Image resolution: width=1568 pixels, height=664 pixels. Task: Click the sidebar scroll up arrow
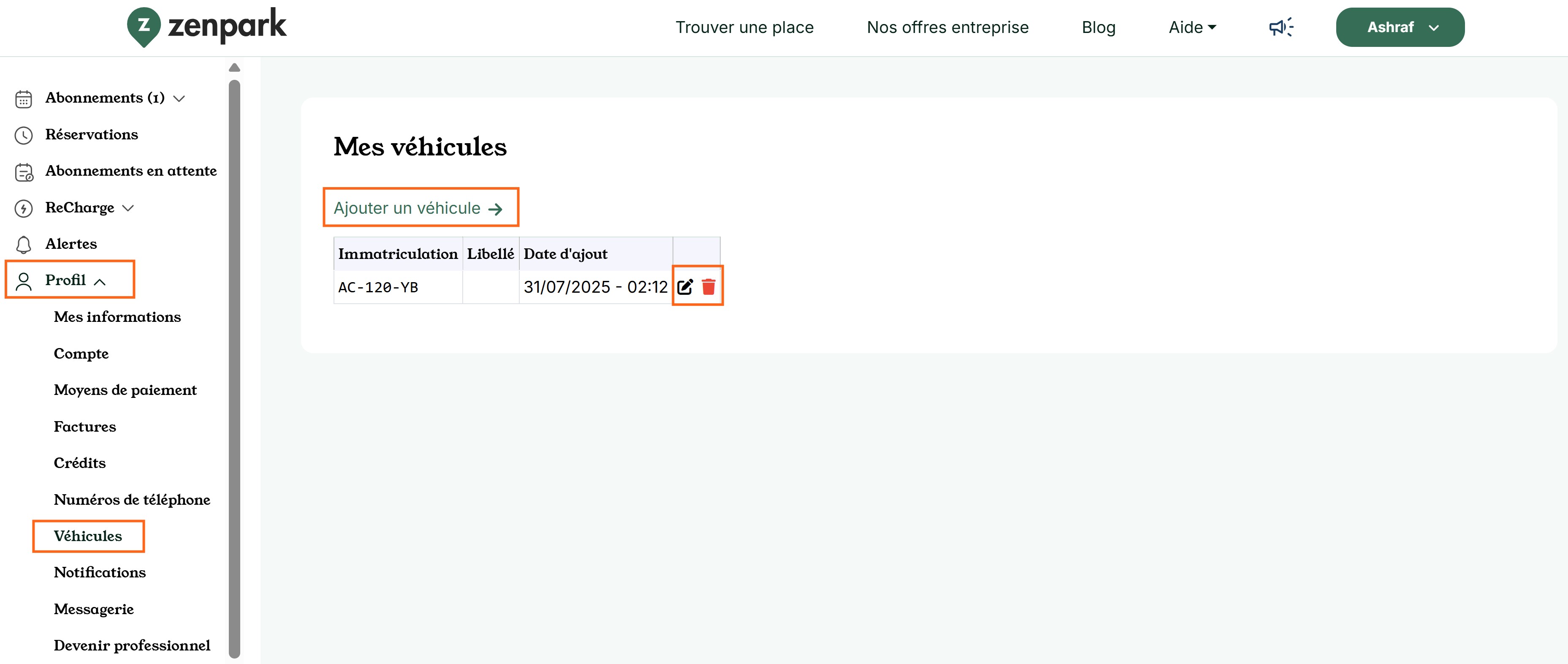pos(234,67)
